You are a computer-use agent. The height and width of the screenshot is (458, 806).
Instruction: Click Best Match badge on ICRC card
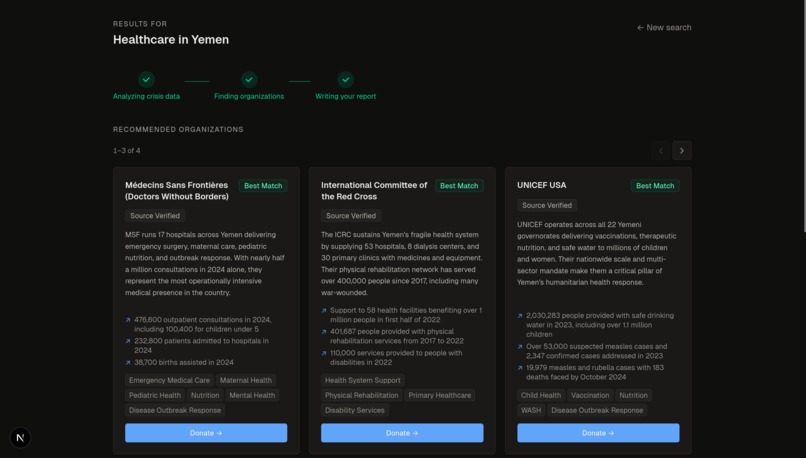pyautogui.click(x=459, y=186)
